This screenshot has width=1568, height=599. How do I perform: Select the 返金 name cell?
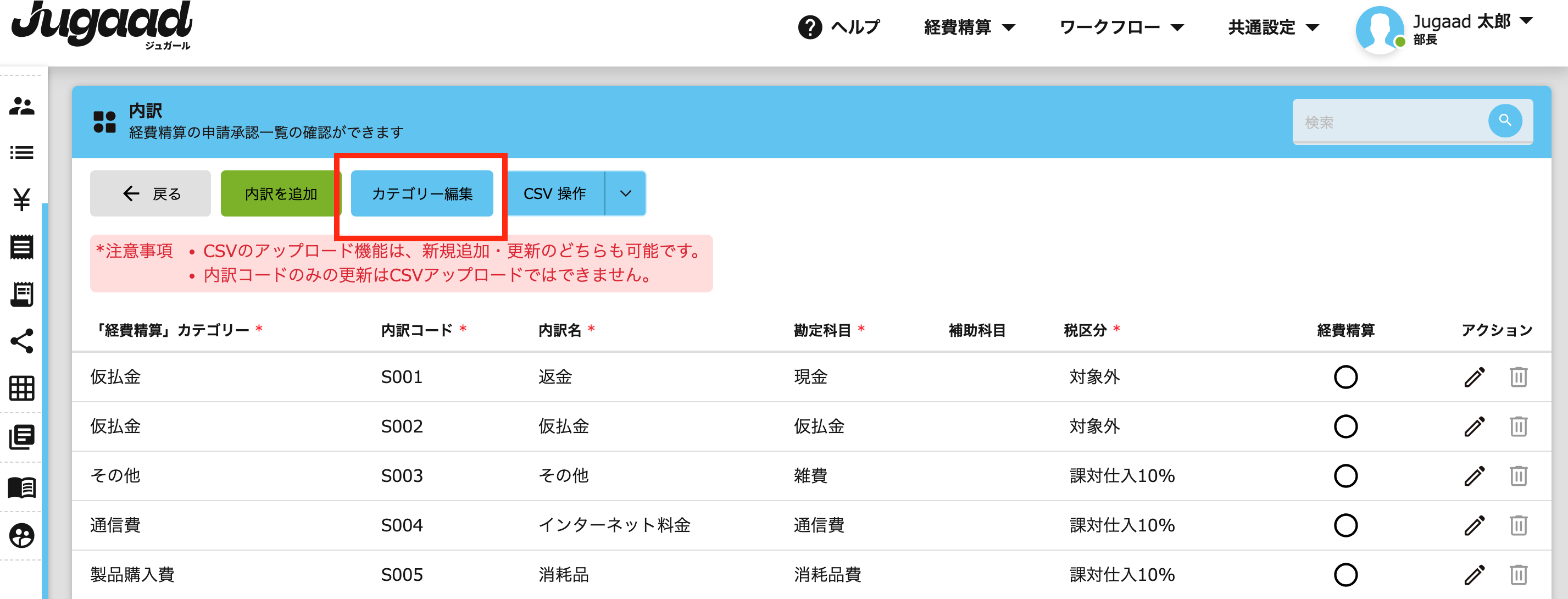pyautogui.click(x=555, y=377)
